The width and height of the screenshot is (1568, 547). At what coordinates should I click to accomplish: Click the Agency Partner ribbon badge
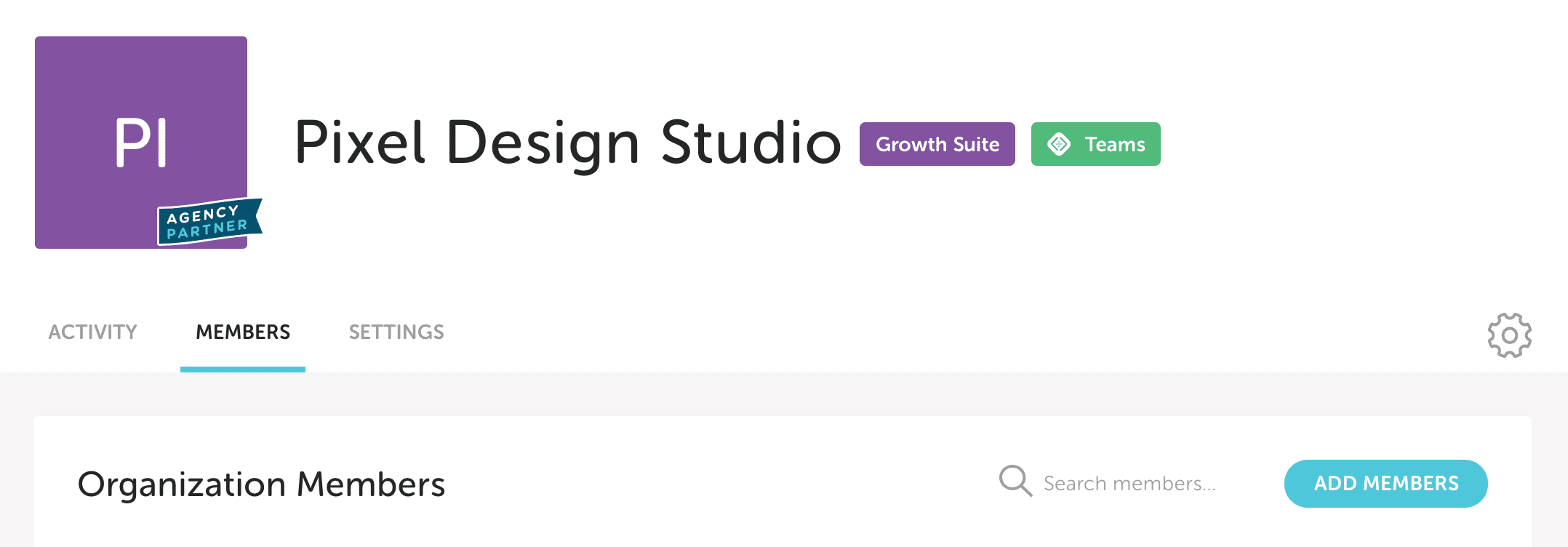click(x=209, y=222)
